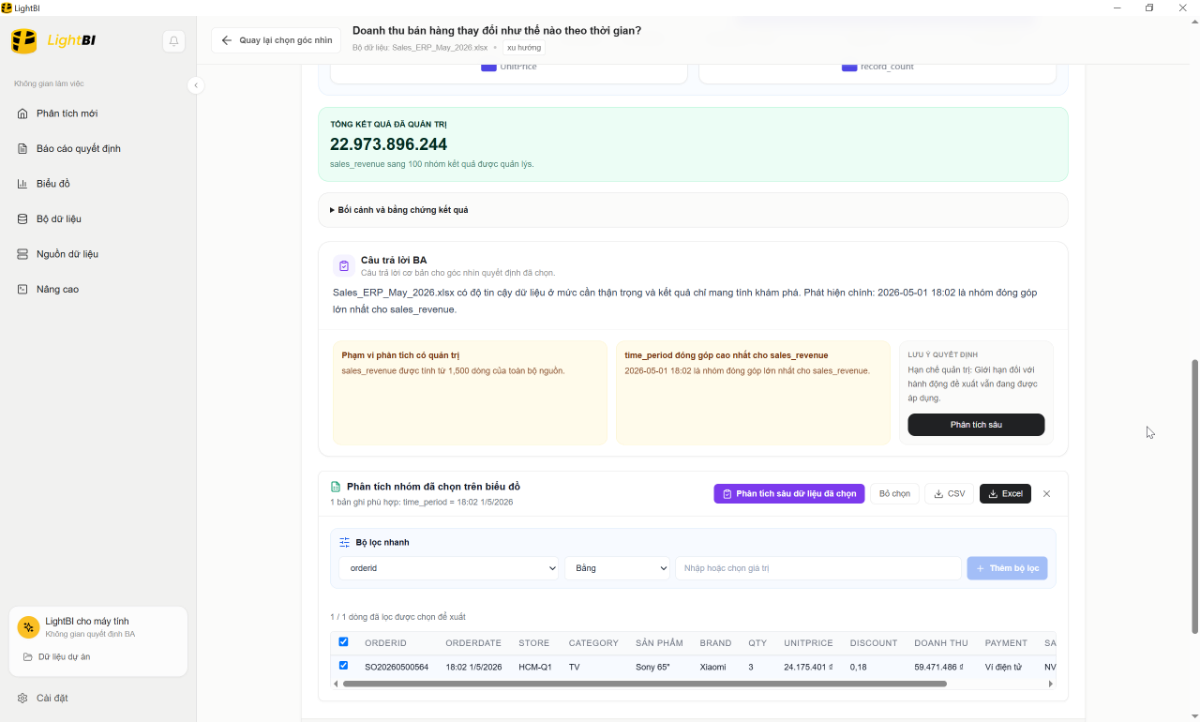Toggle the header select-all checkbox
1200x722 pixels.
344,642
